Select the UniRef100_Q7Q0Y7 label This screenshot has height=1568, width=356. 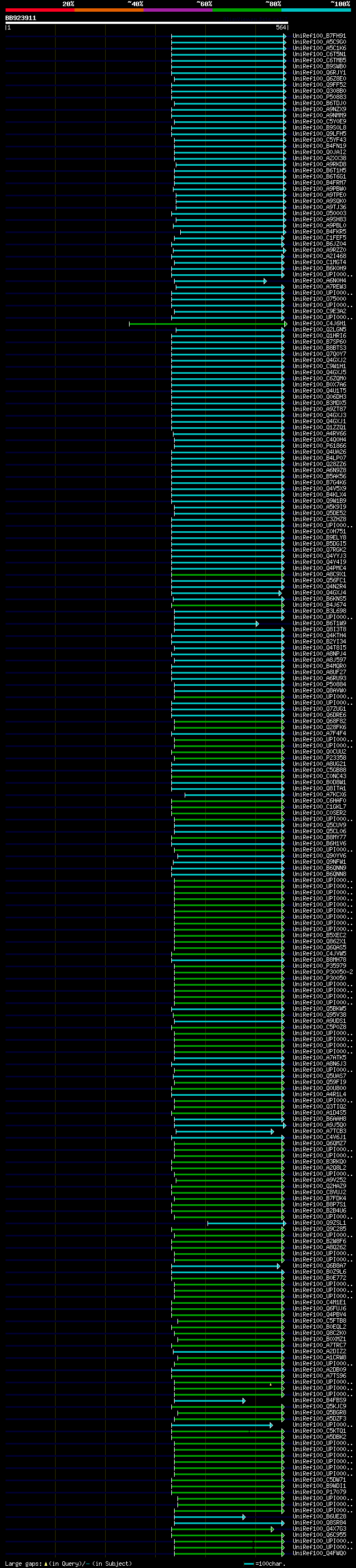pyautogui.click(x=319, y=355)
